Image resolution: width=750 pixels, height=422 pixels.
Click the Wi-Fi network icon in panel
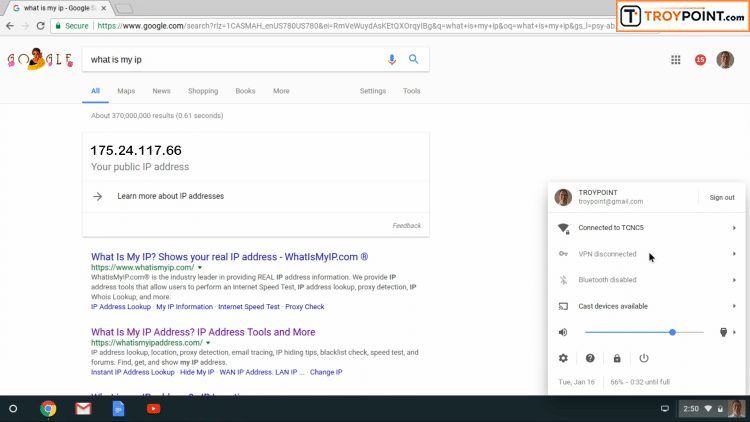click(x=563, y=228)
